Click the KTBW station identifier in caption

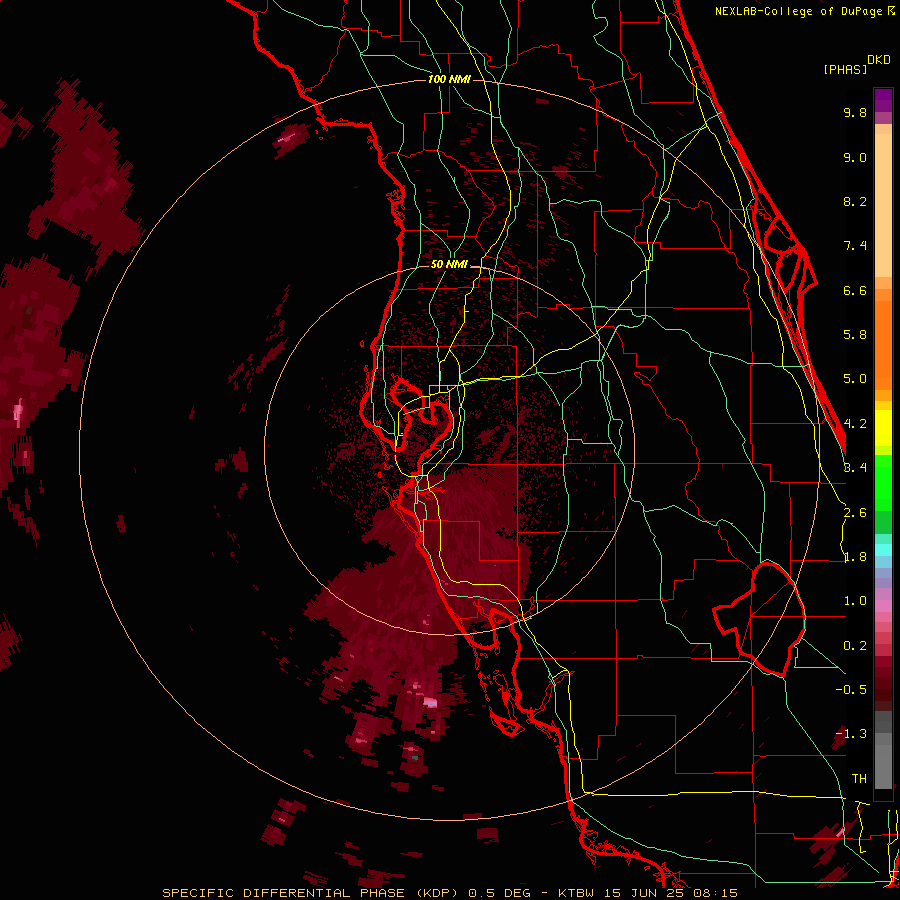tap(574, 893)
